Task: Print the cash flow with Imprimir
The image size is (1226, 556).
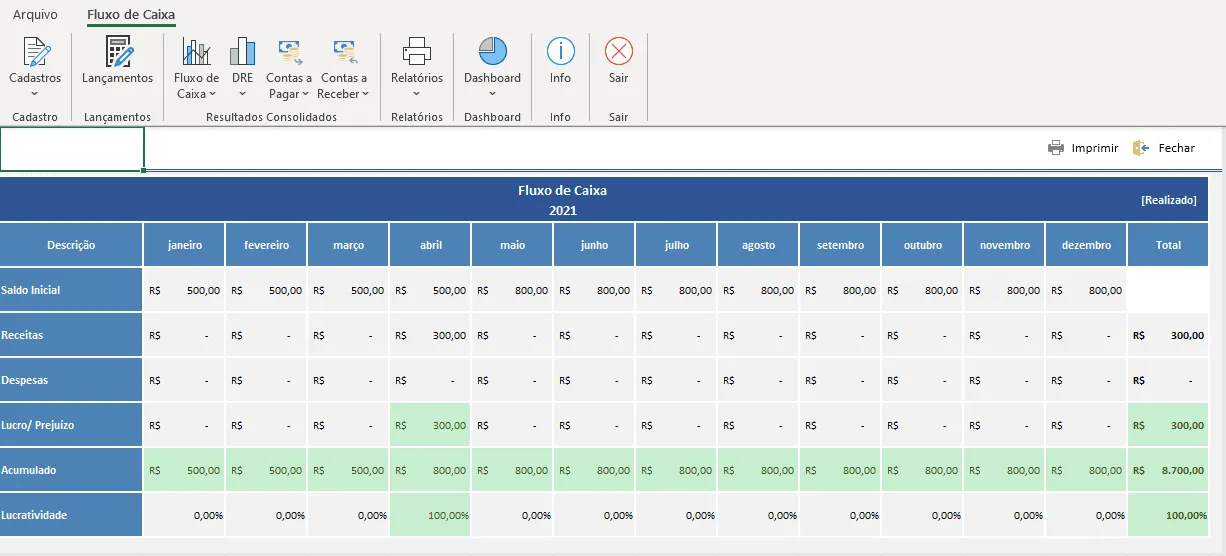Action: tap(1083, 148)
